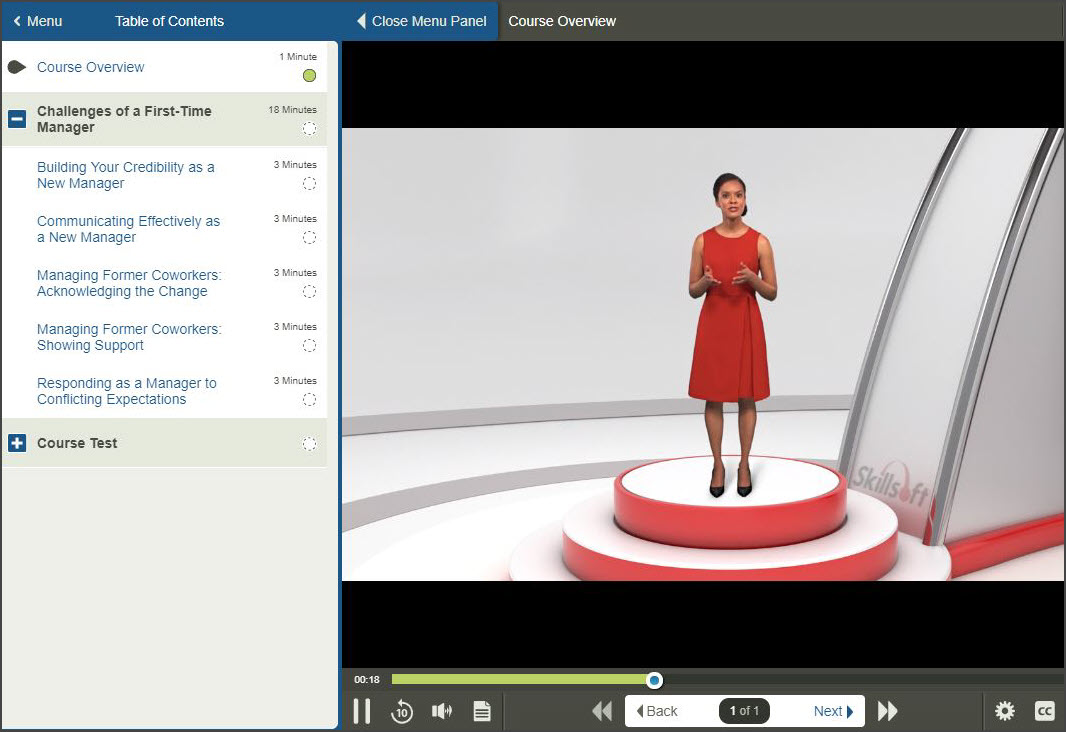Viewport: 1066px width, 732px height.
Task: Open Course Overview in the contents list
Action: point(90,67)
